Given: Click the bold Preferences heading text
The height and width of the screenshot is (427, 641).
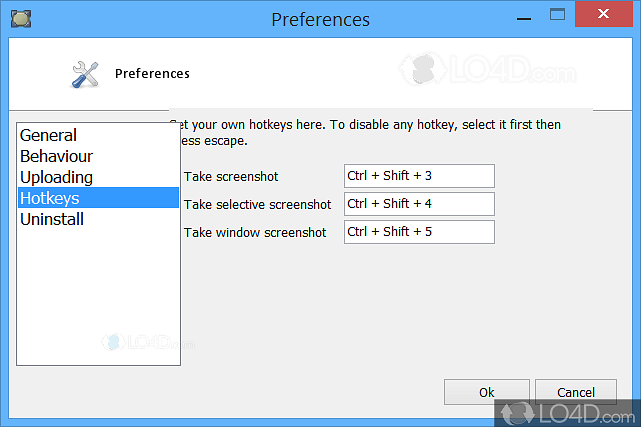Looking at the screenshot, I should (x=152, y=74).
